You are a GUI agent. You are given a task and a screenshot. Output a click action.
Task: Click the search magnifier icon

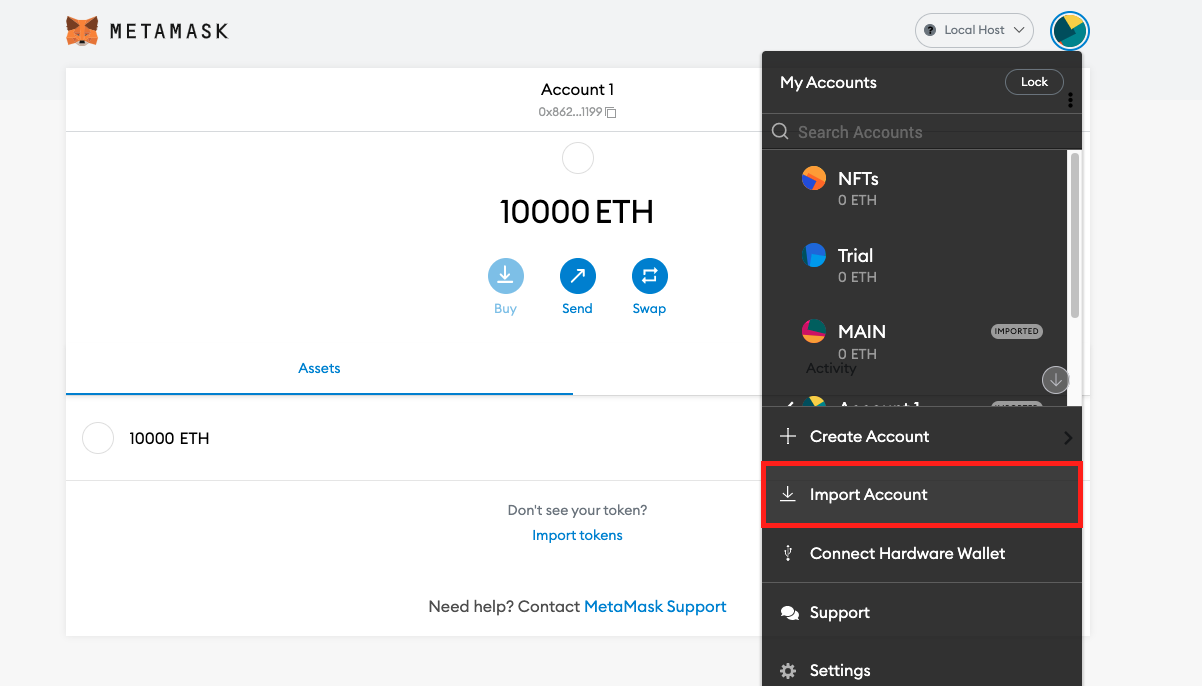pos(781,132)
